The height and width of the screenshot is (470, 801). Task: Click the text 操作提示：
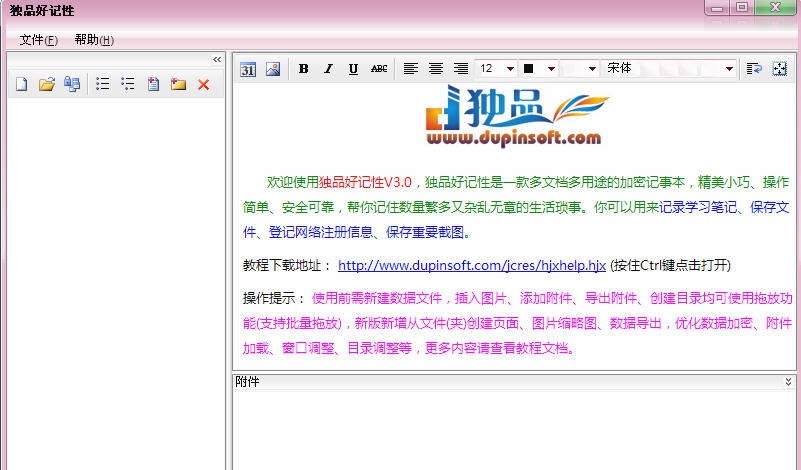point(274,298)
